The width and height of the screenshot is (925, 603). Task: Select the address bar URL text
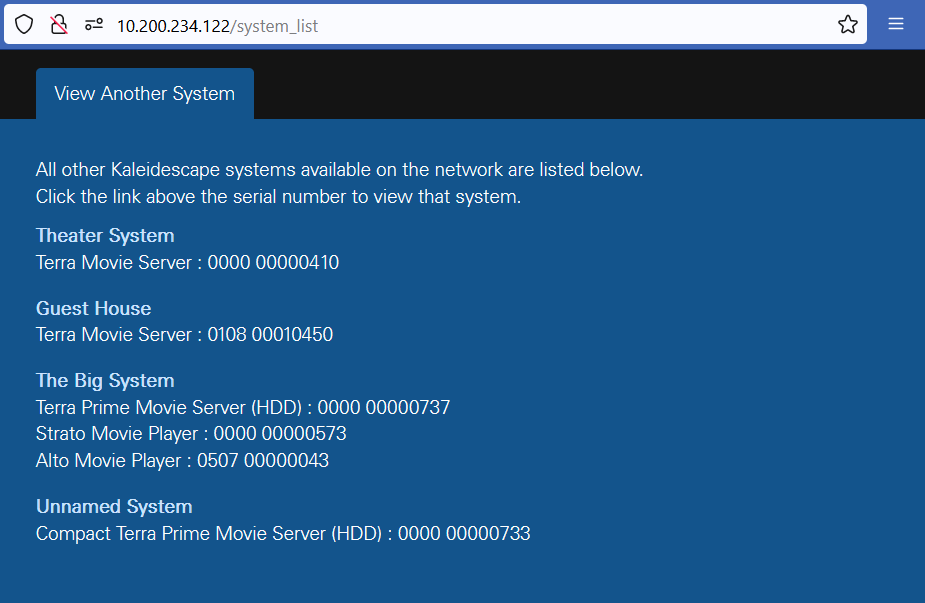coord(215,26)
